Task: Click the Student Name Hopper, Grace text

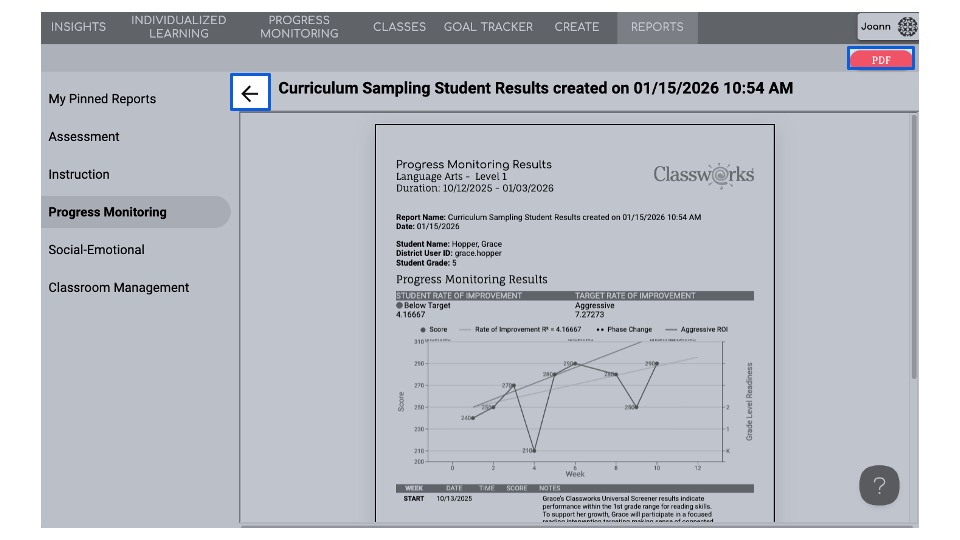Action: pyautogui.click(x=449, y=244)
